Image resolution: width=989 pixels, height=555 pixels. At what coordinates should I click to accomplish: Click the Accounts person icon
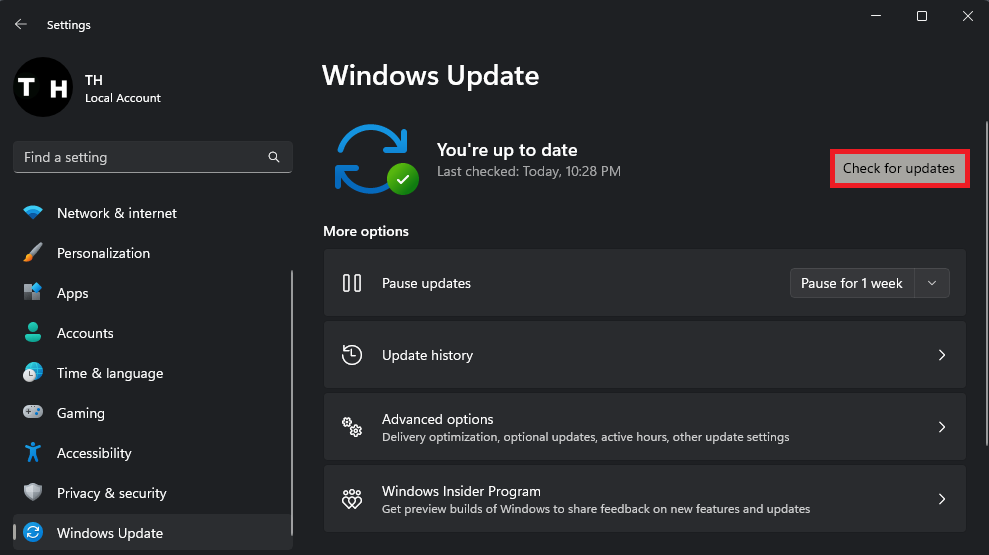(33, 332)
